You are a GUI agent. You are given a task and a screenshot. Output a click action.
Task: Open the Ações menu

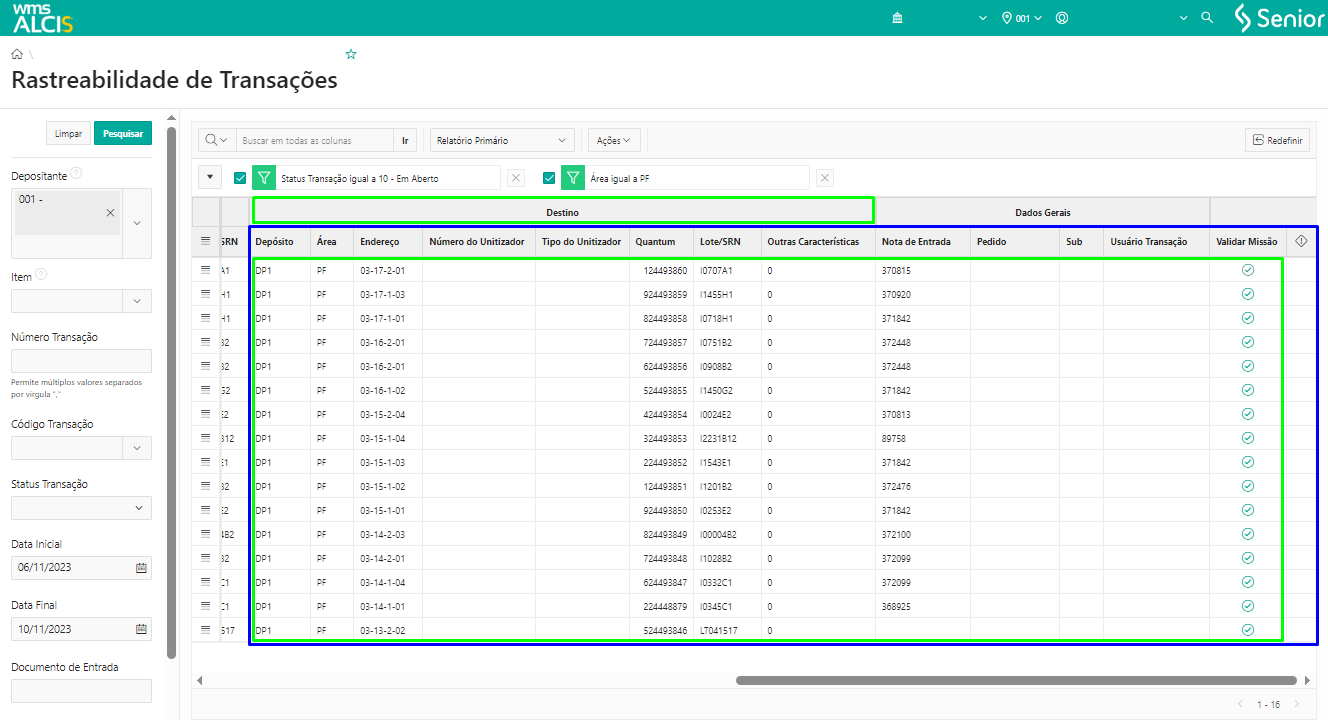(x=614, y=141)
